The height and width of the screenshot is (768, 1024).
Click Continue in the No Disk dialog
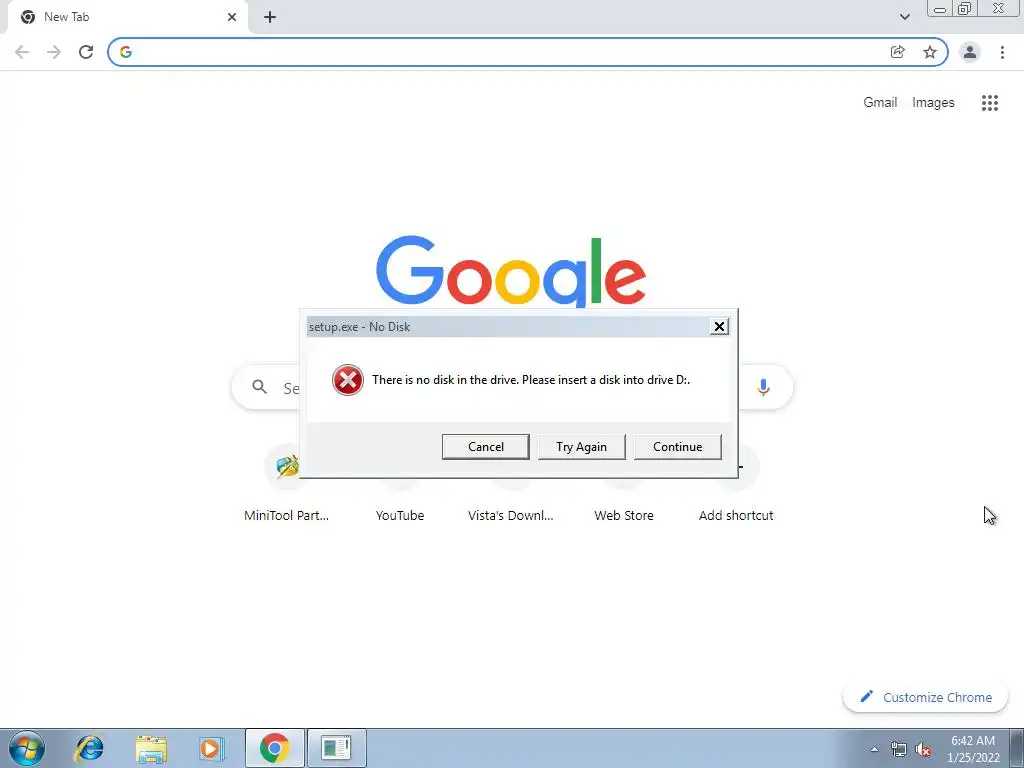(x=677, y=447)
